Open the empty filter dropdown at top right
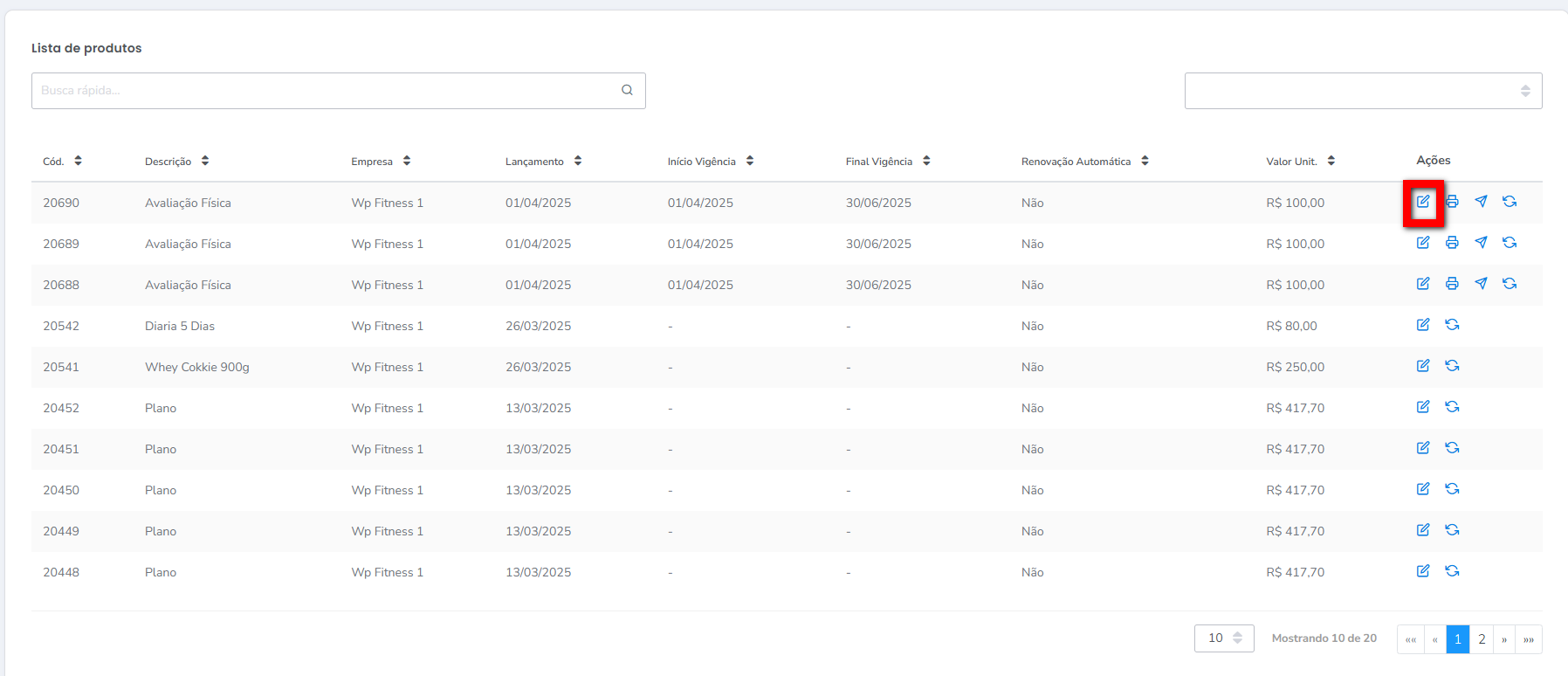The height and width of the screenshot is (676, 1568). 1362,91
